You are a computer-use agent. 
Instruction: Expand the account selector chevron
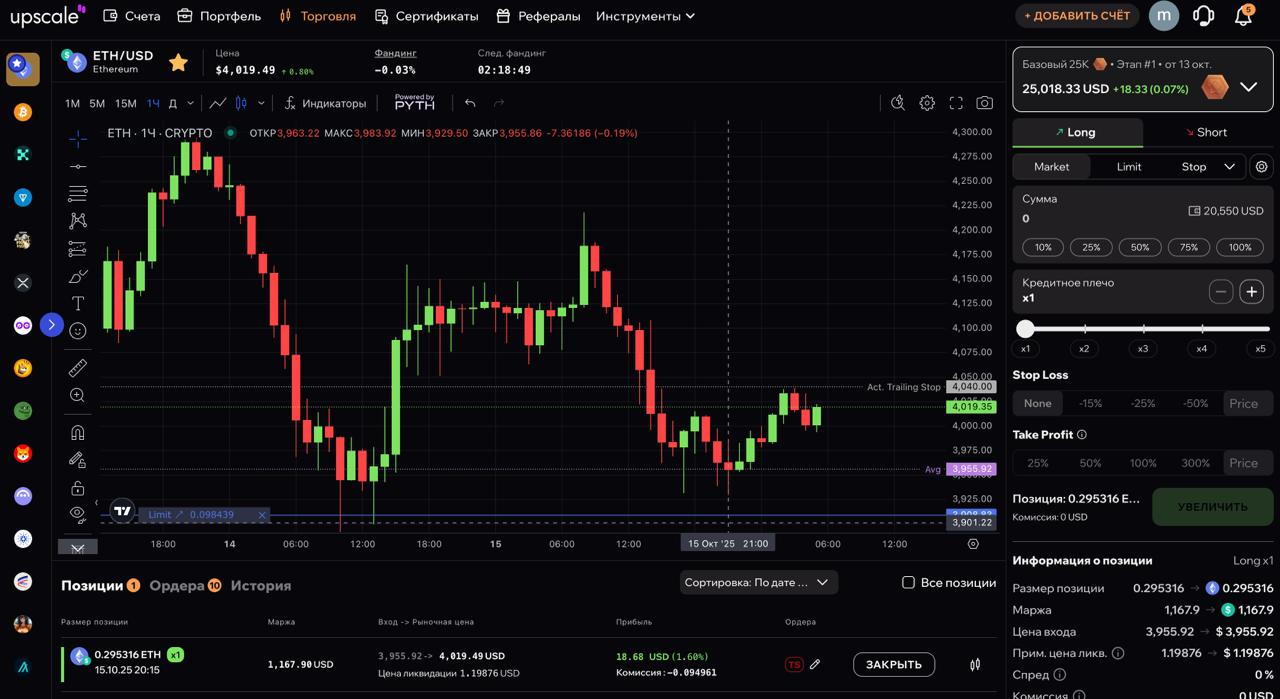[1248, 87]
